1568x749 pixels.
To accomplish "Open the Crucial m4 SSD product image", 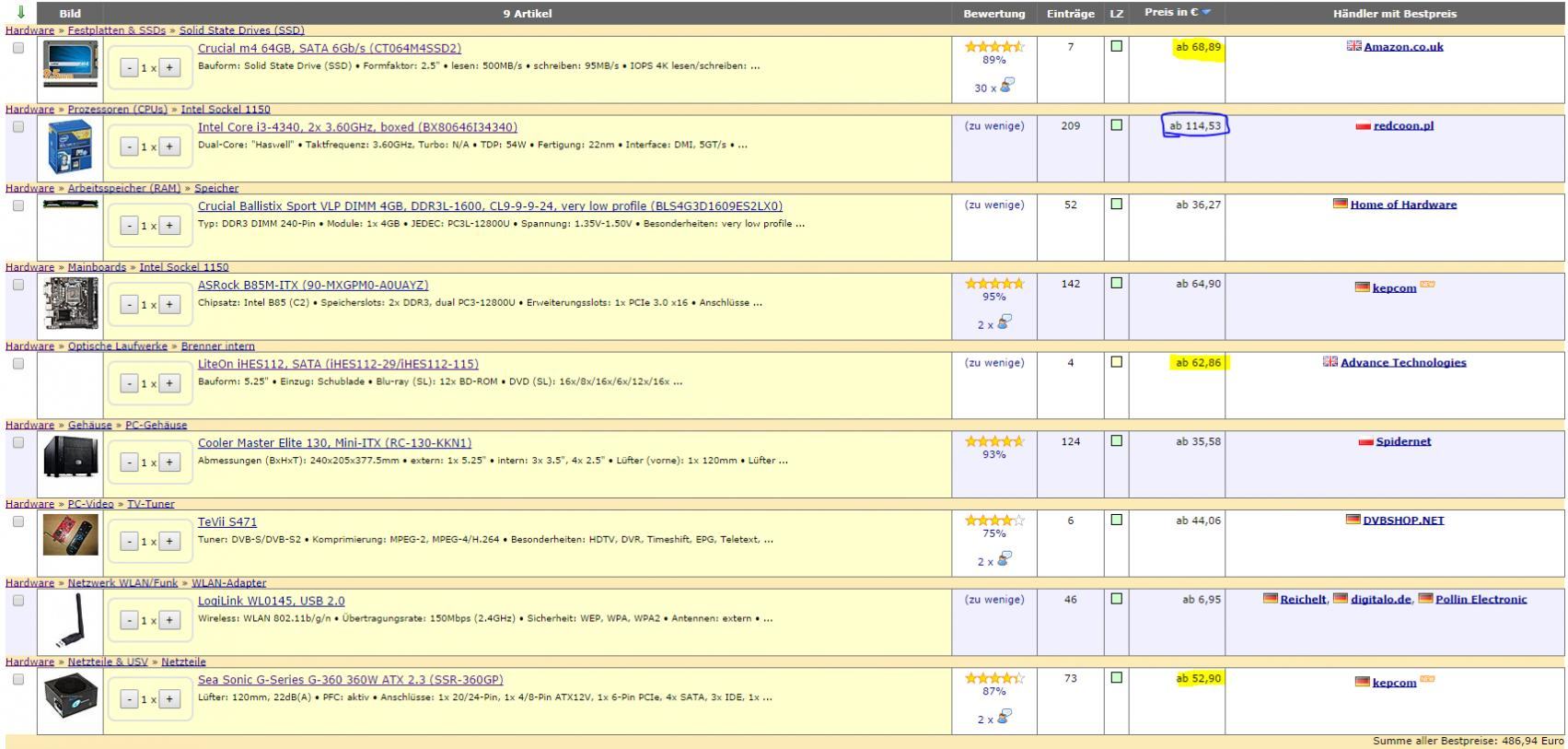I will point(70,64).
